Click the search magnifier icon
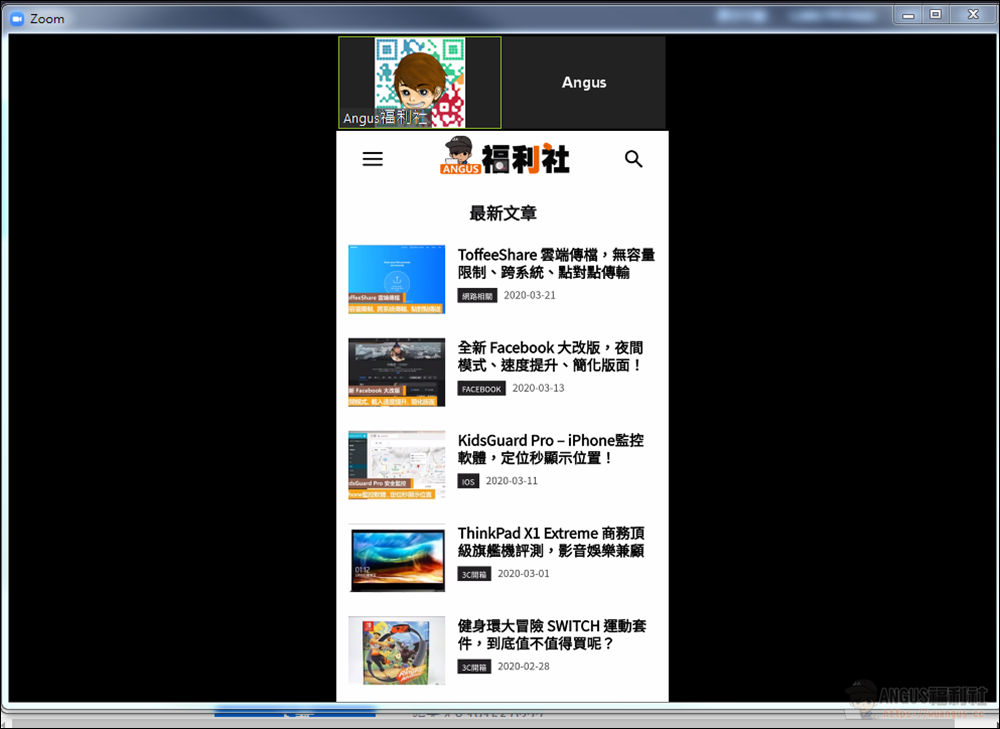The height and width of the screenshot is (729, 1000). [x=633, y=159]
